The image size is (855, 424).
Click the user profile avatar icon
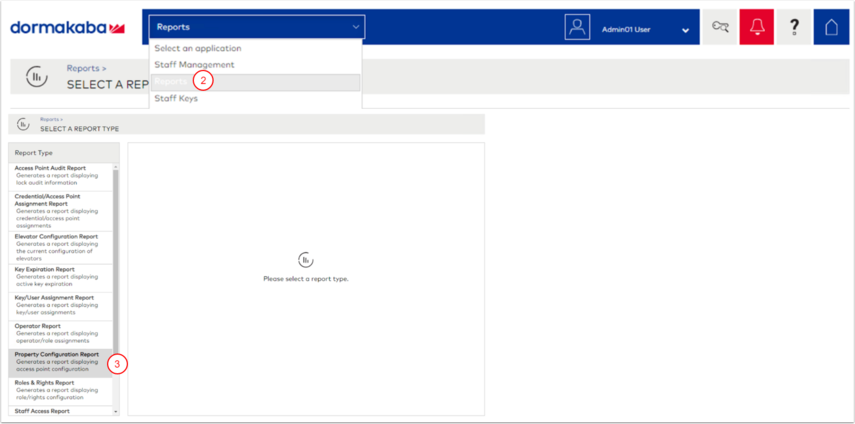pyautogui.click(x=577, y=28)
